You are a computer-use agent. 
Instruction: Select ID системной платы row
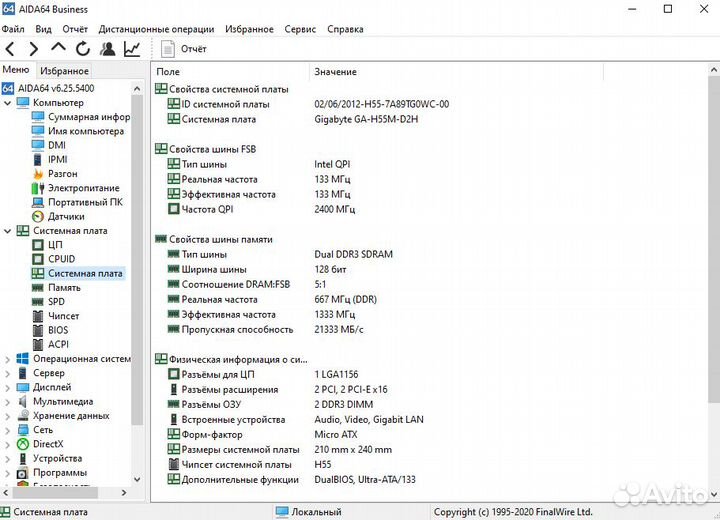click(308, 104)
